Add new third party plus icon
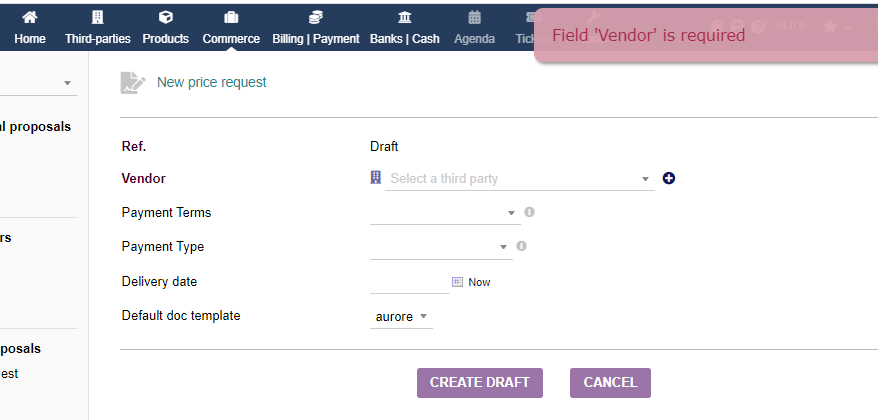The width and height of the screenshot is (878, 420). click(x=669, y=178)
